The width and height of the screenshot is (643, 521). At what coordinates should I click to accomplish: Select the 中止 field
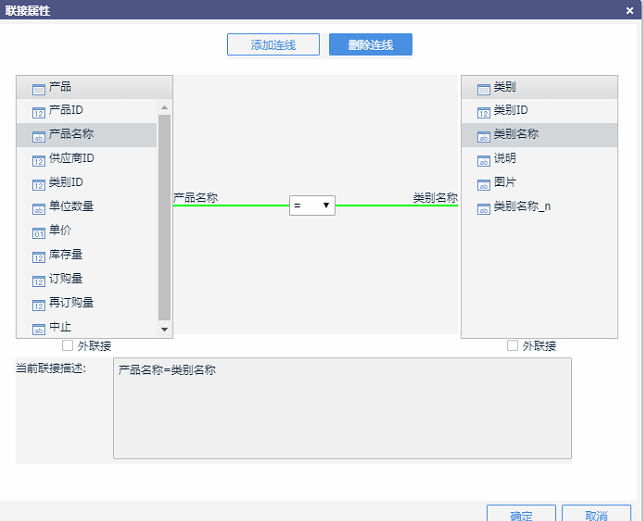tap(87, 327)
